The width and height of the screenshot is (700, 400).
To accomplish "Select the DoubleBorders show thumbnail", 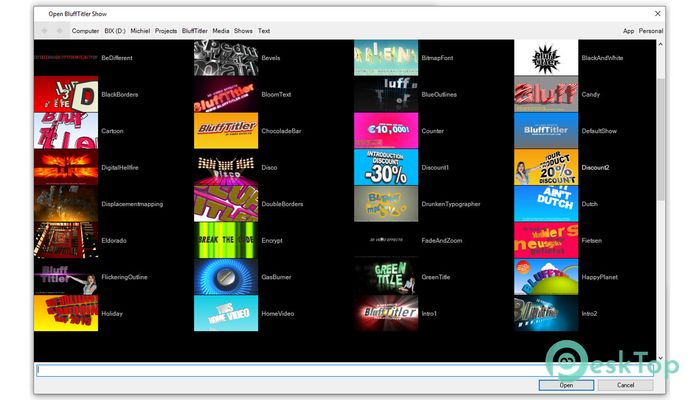I will pyautogui.click(x=226, y=204).
